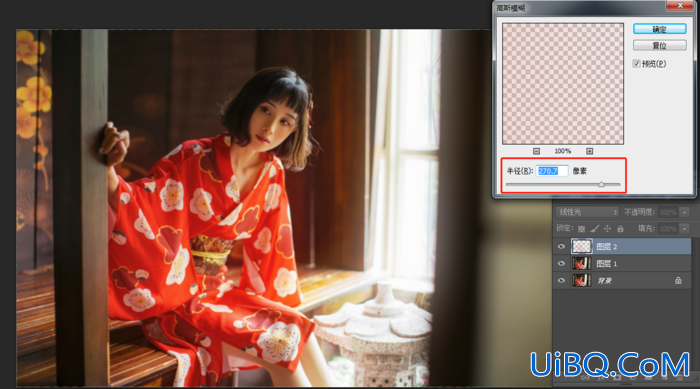Click the 100% zoom value in dialog
The width and height of the screenshot is (700, 389).
pyautogui.click(x=562, y=151)
